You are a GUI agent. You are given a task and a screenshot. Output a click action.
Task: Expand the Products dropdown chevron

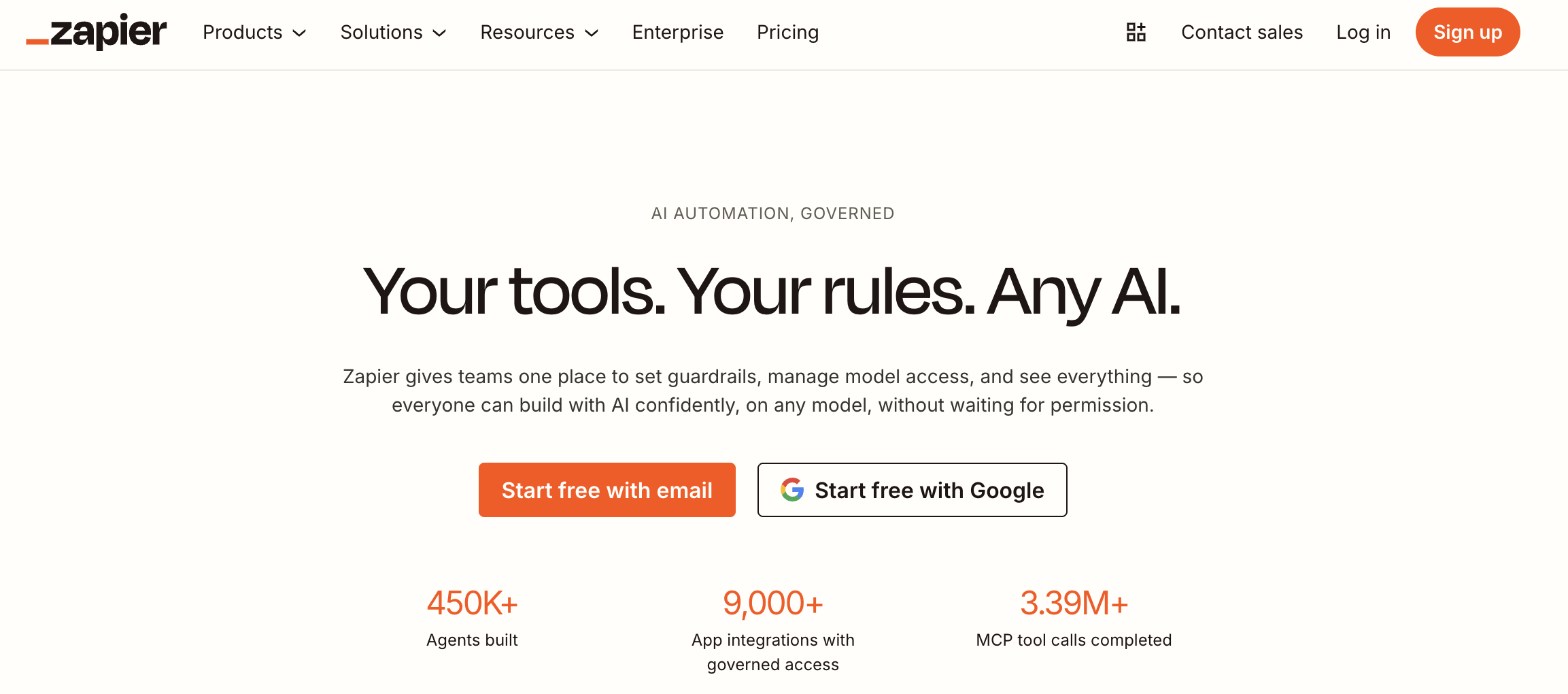click(x=299, y=33)
